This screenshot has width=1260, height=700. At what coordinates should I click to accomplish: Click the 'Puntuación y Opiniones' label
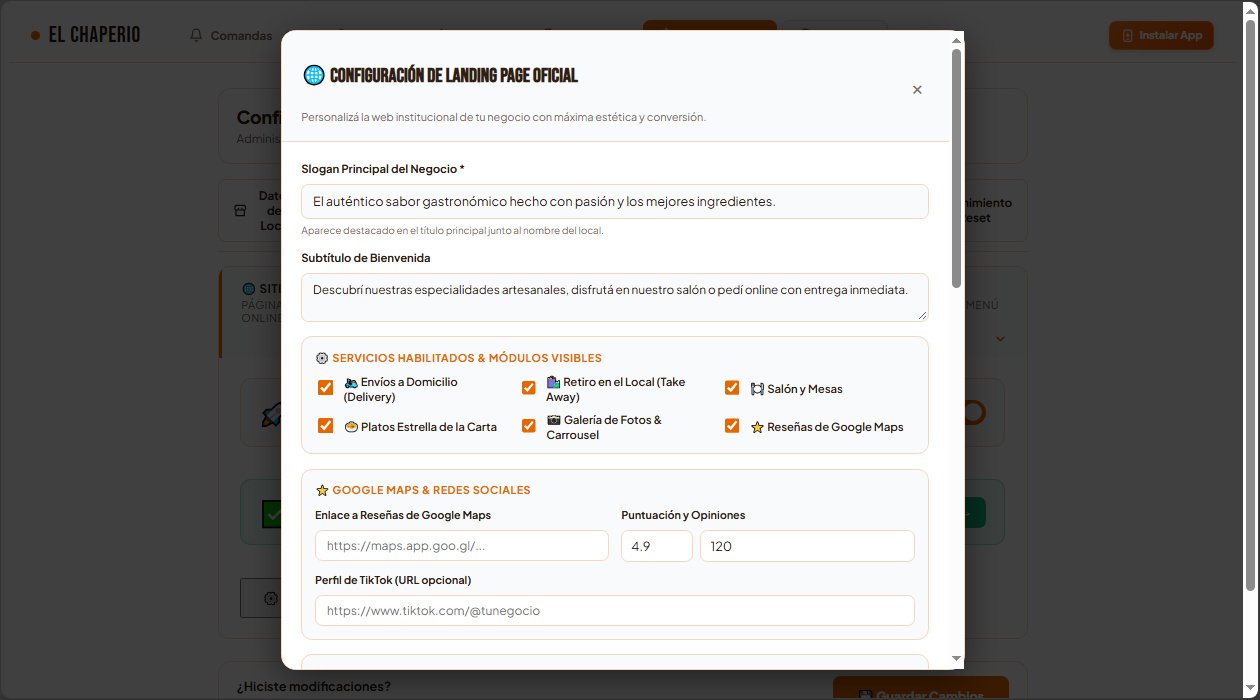coord(683,515)
